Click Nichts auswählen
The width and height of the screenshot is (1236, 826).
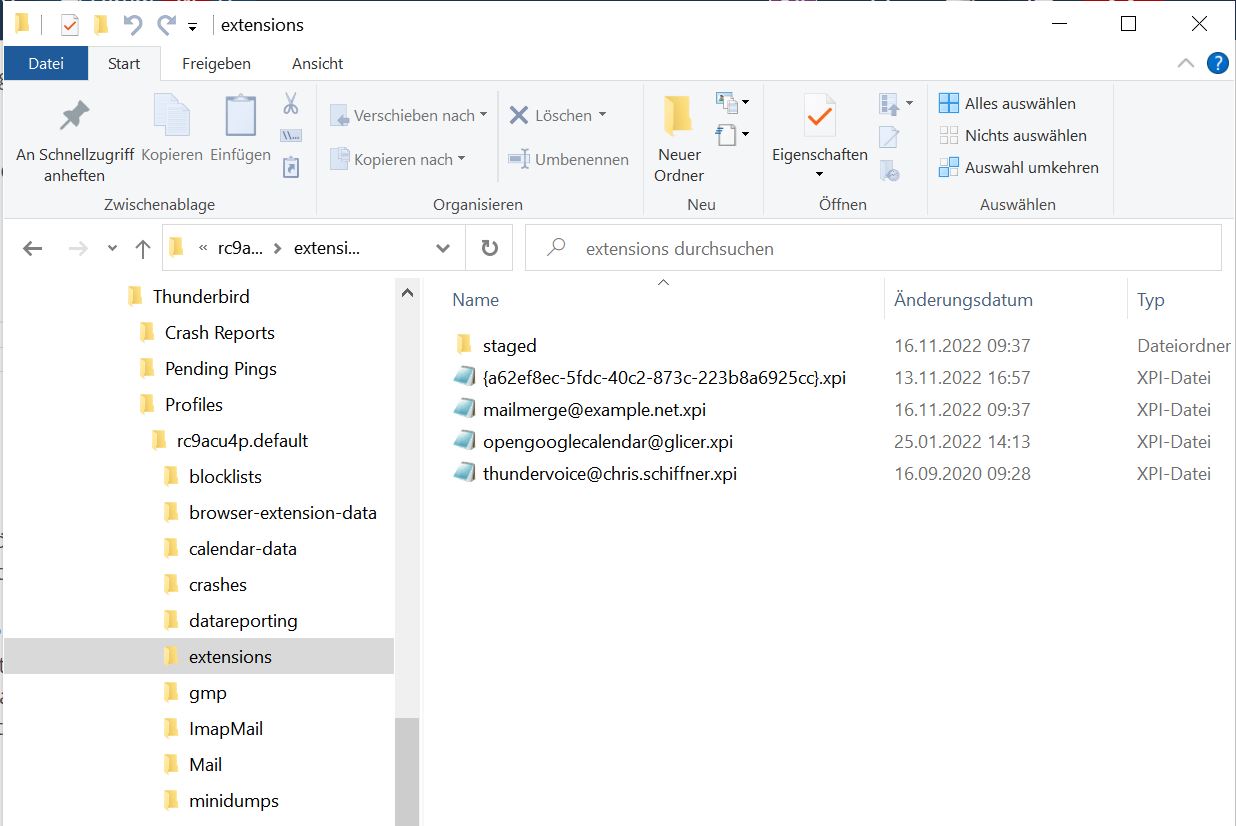point(1013,135)
